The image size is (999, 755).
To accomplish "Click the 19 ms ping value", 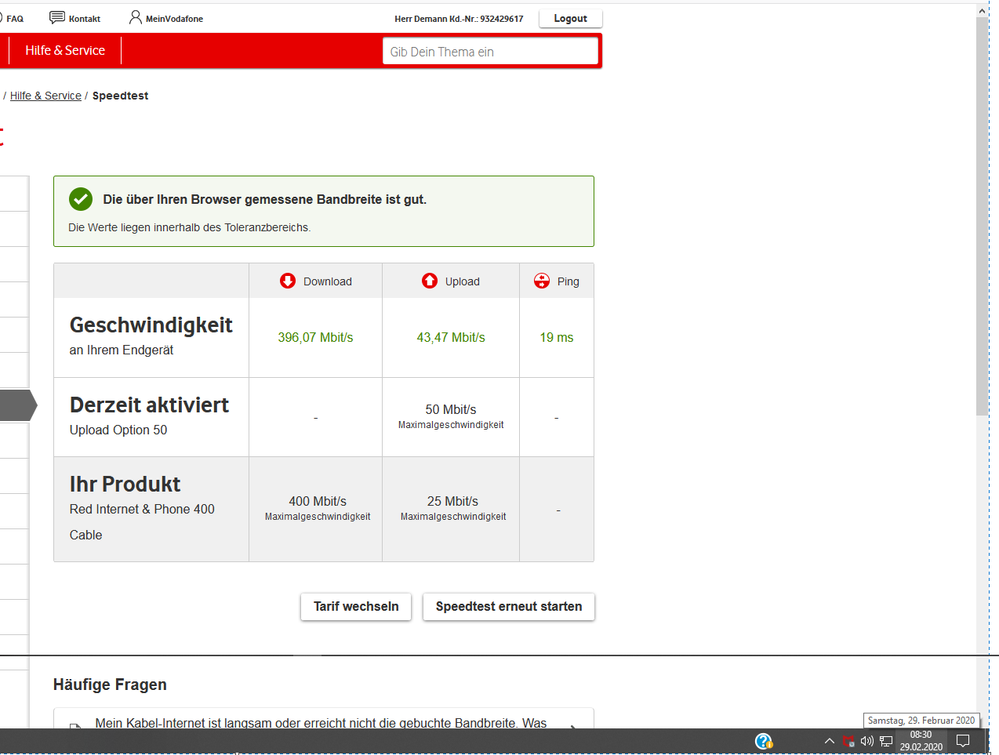I will pos(557,338).
